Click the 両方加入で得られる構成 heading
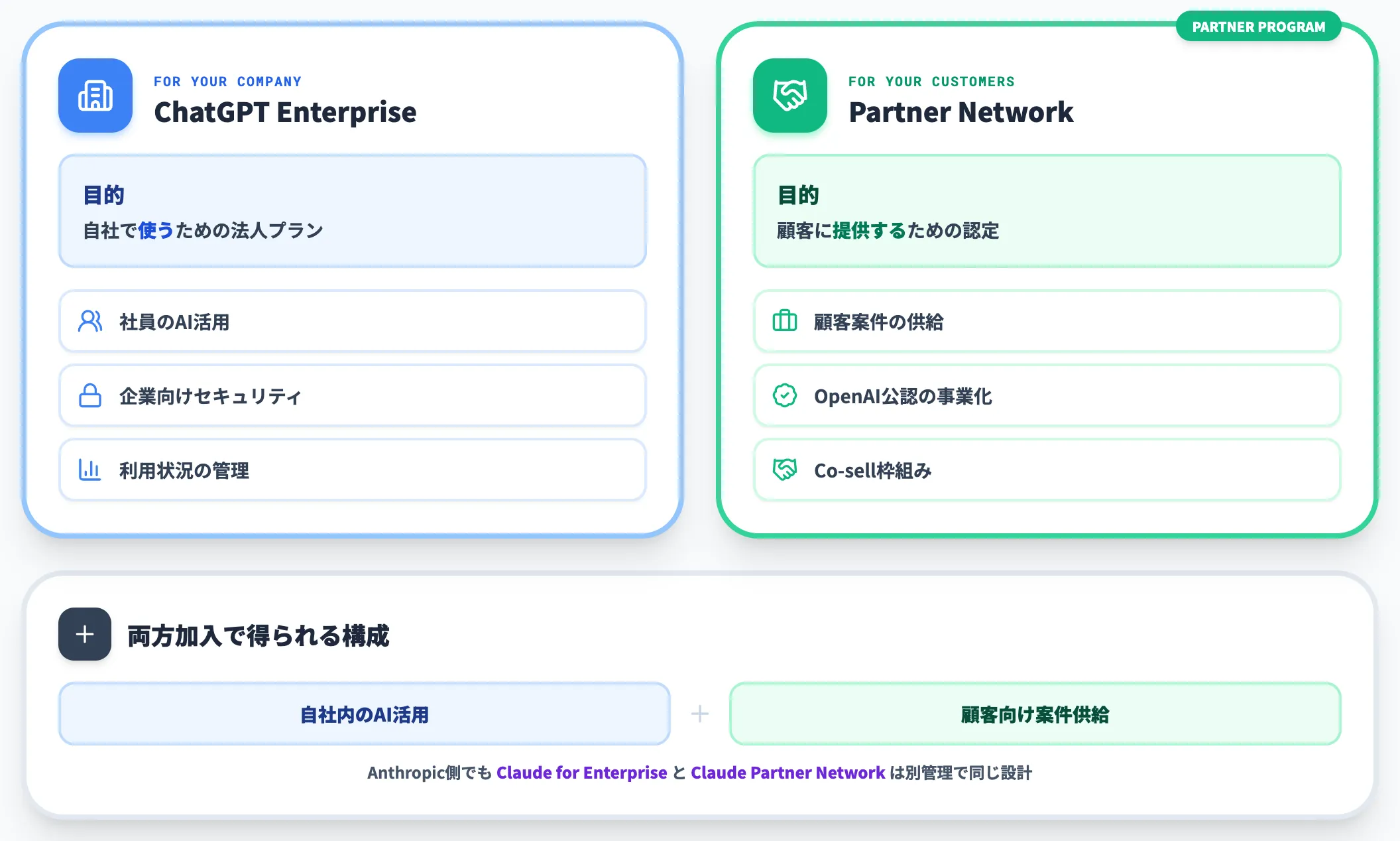 (x=259, y=635)
